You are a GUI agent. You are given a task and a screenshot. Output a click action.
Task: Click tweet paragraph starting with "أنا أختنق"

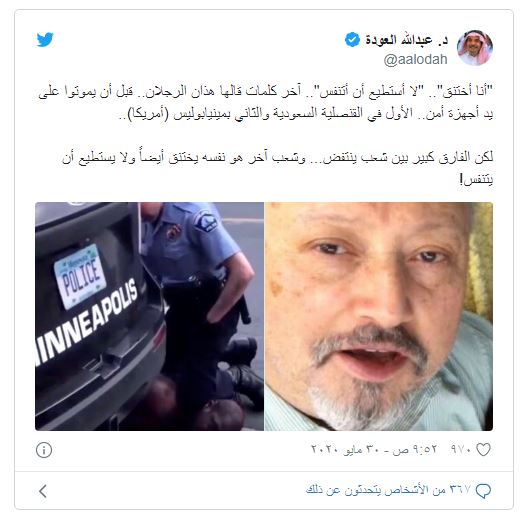(265, 102)
